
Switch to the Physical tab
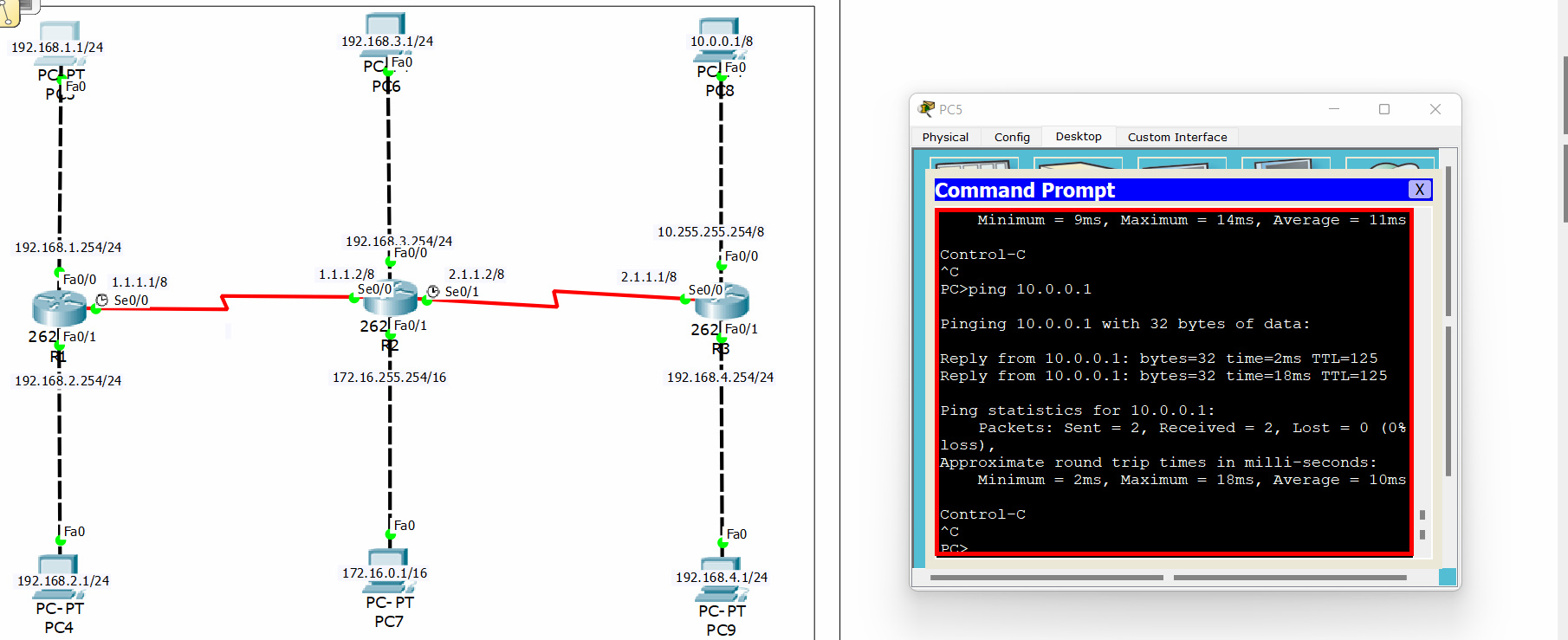point(945,137)
